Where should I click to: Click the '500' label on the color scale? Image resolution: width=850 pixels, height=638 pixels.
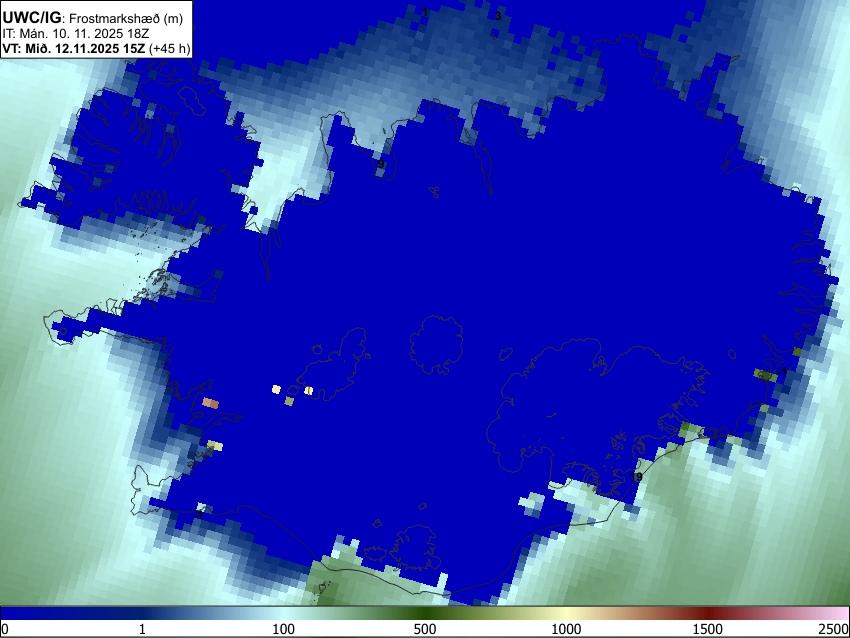[x=424, y=629]
